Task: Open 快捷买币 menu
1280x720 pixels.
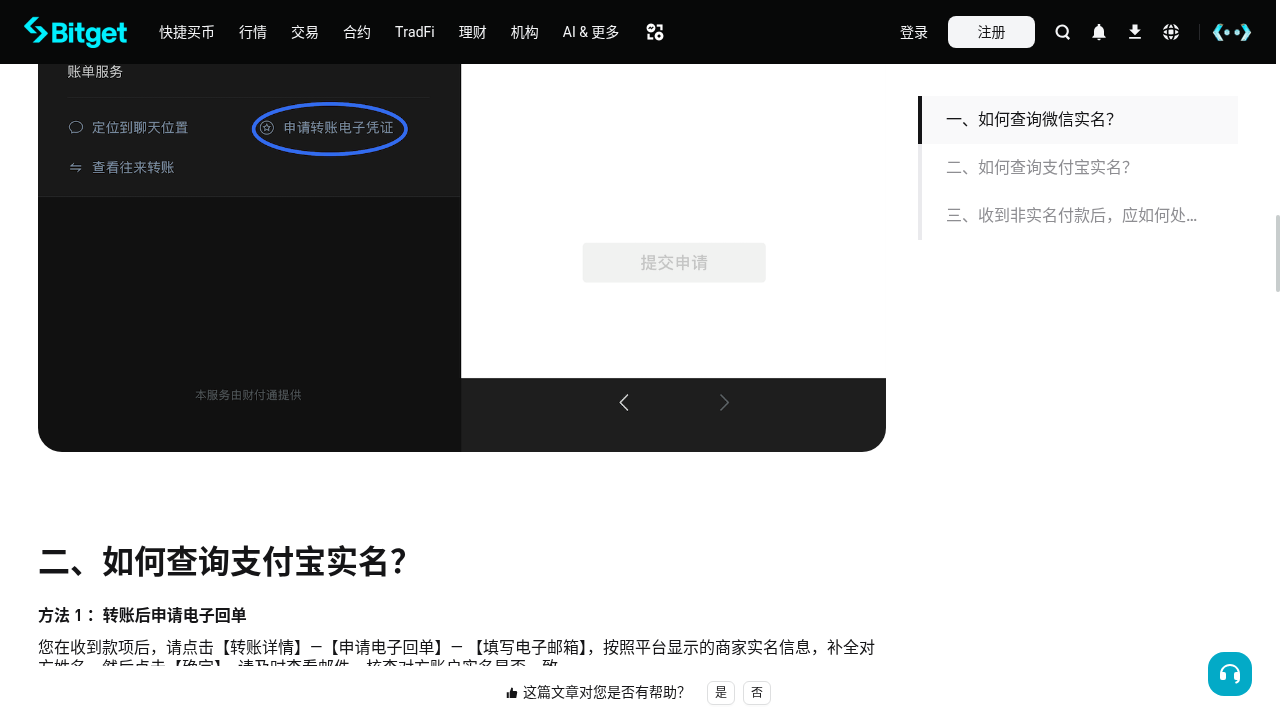Action: tap(187, 32)
